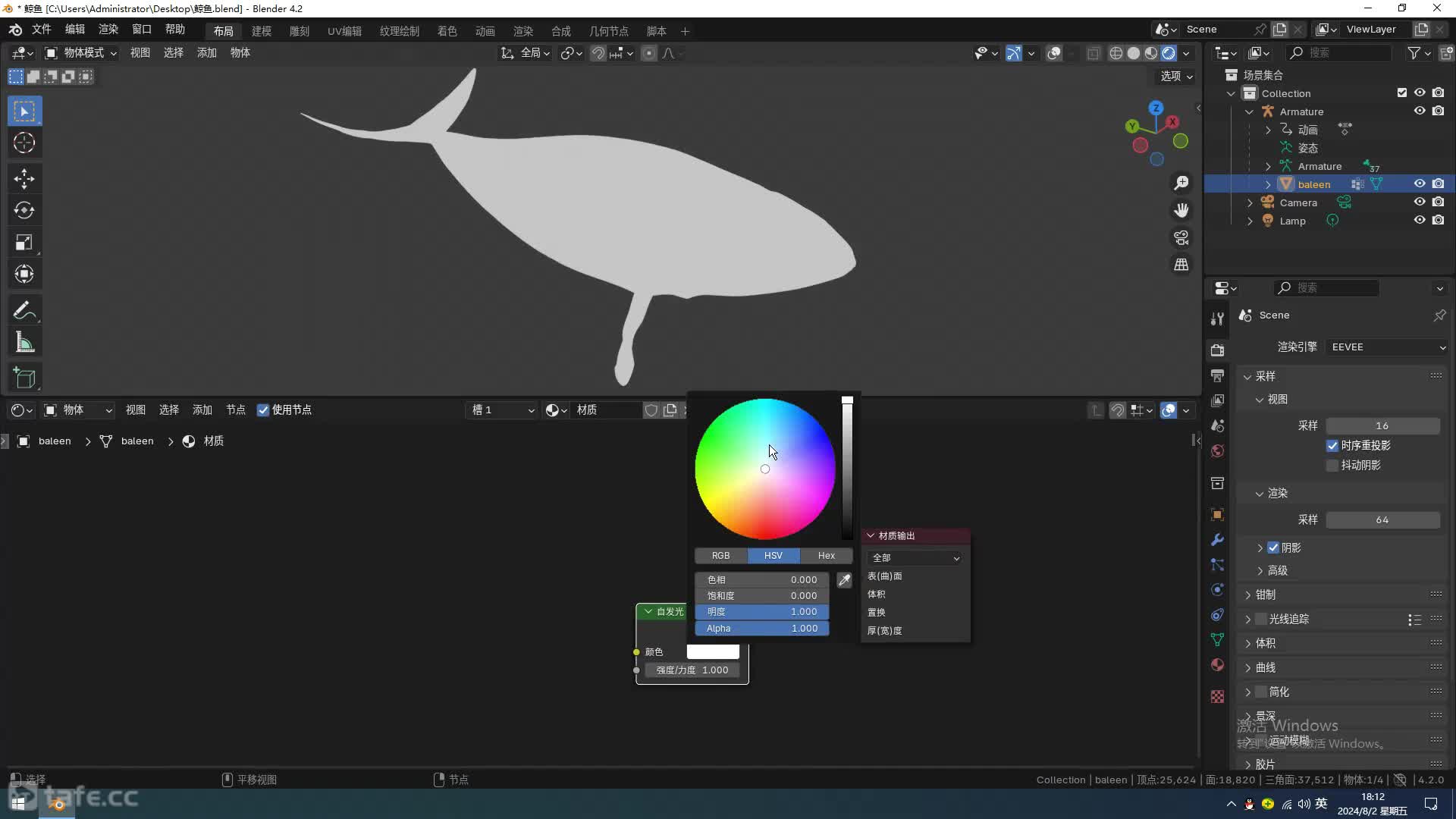
Task: Open the Tool properties tab icon
Action: pyautogui.click(x=1217, y=318)
